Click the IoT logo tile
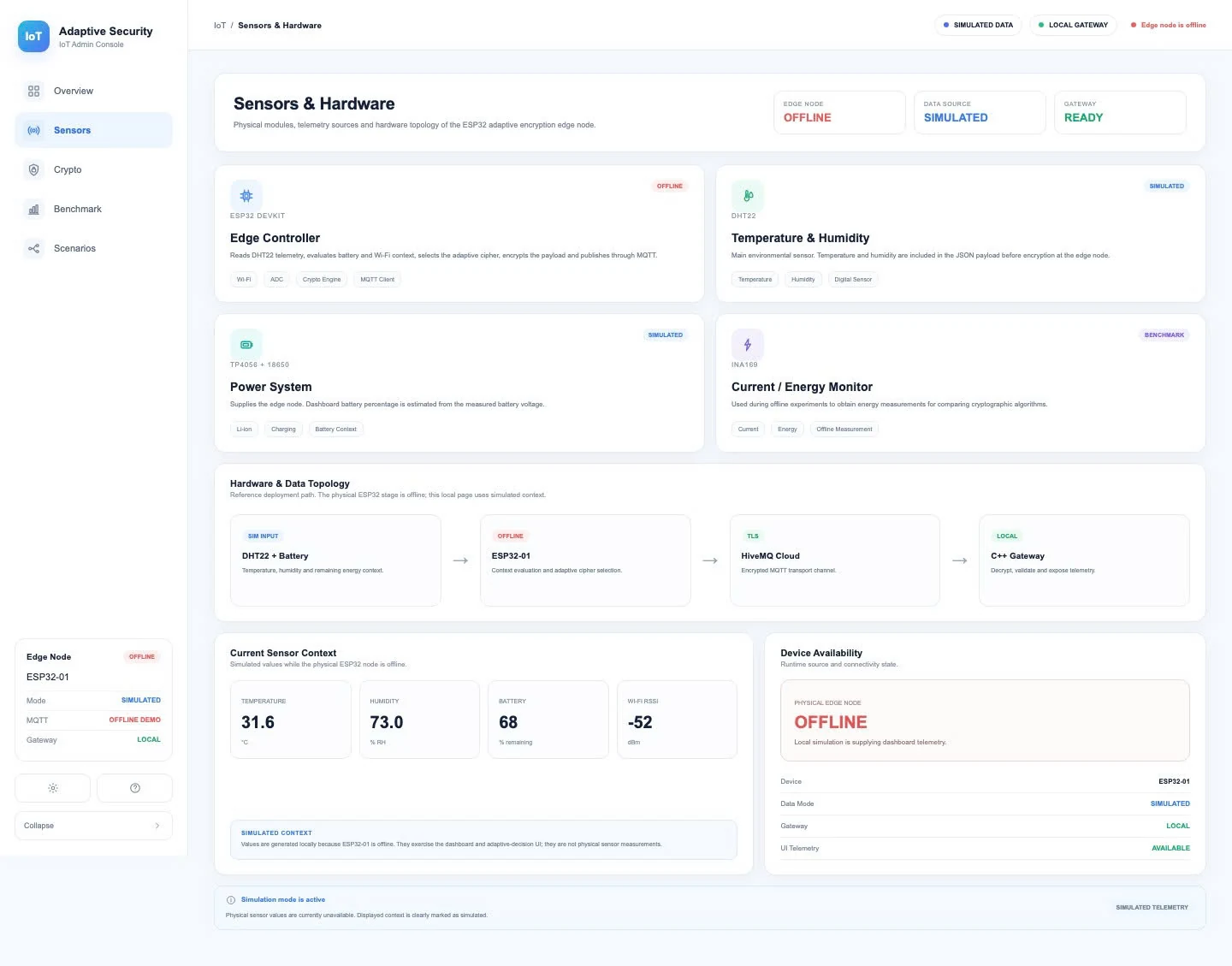The height and width of the screenshot is (966, 1232). pos(33,36)
